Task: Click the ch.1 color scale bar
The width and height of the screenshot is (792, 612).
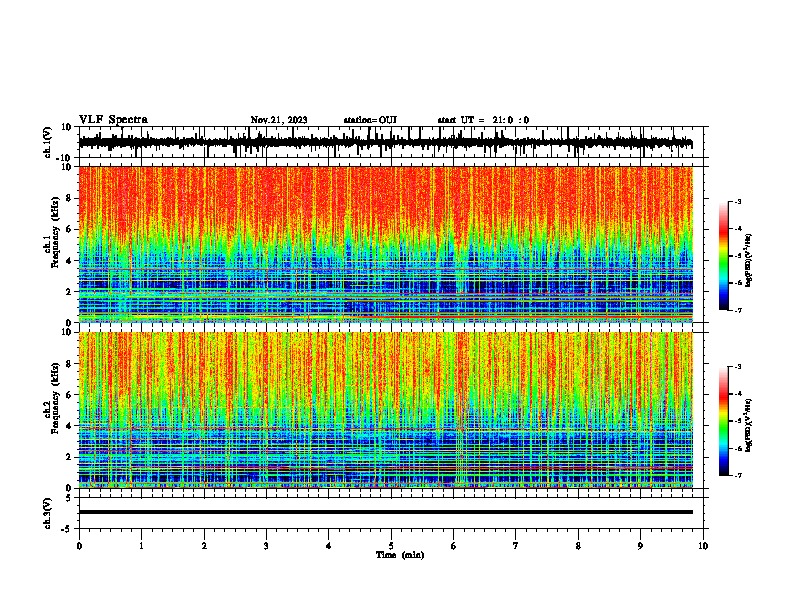Action: (x=723, y=256)
